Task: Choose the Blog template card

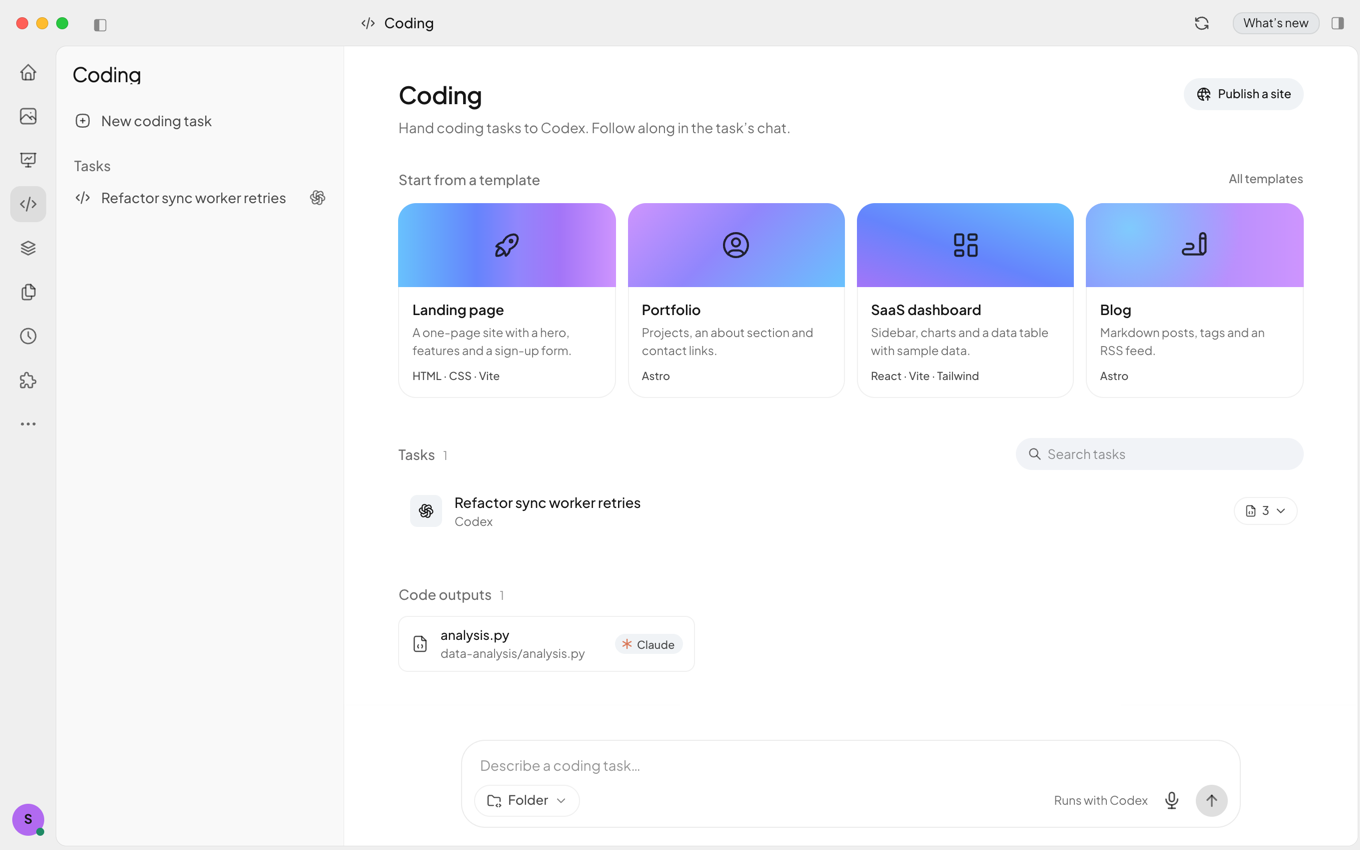Action: [1195, 300]
